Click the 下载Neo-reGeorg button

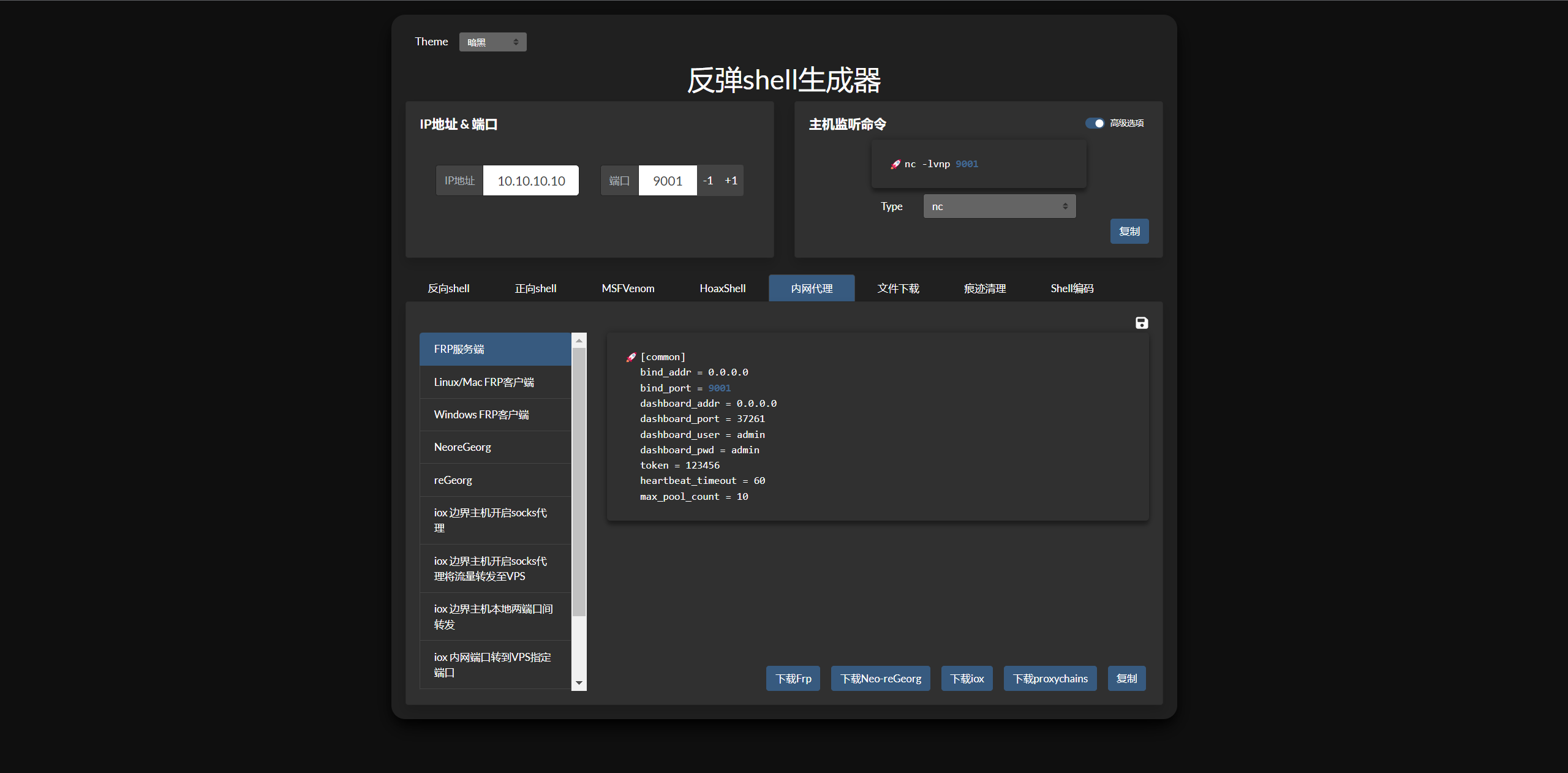[881, 678]
